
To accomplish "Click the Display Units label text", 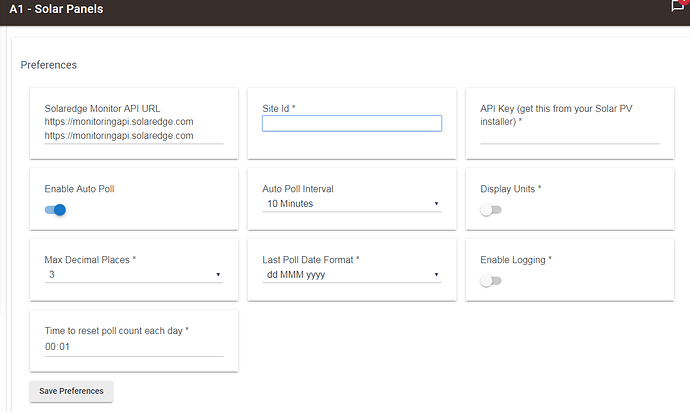I will point(507,189).
